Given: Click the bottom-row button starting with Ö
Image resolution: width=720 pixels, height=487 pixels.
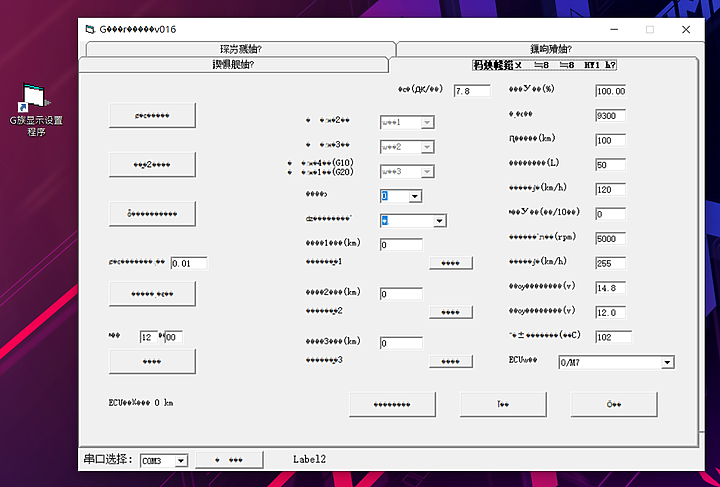Looking at the screenshot, I should pos(614,404).
